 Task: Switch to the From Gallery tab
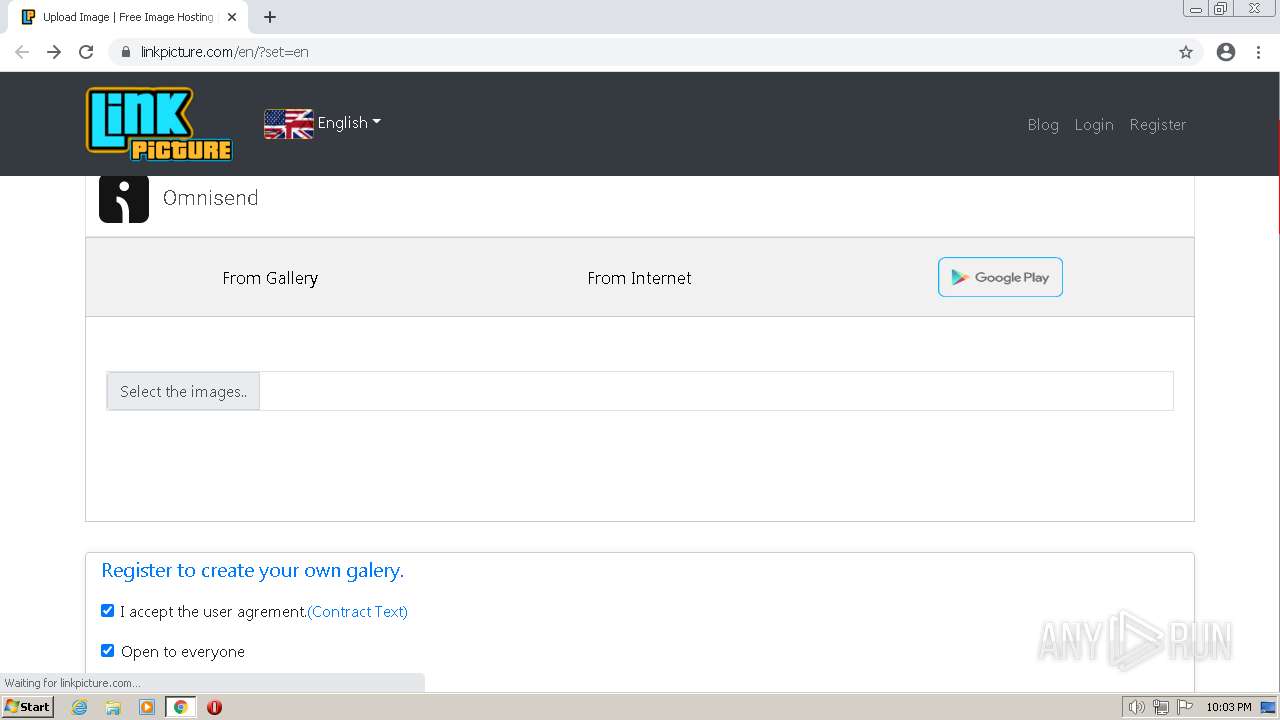pyautogui.click(x=270, y=278)
